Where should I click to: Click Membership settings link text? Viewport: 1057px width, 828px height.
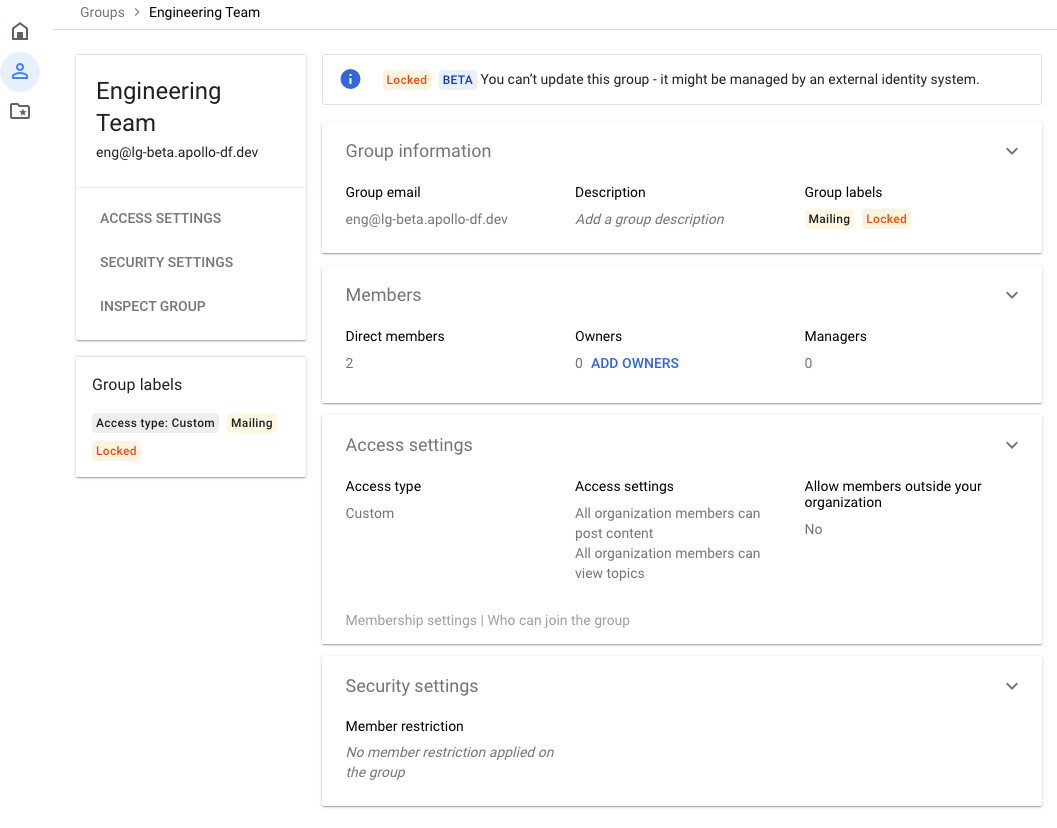411,620
